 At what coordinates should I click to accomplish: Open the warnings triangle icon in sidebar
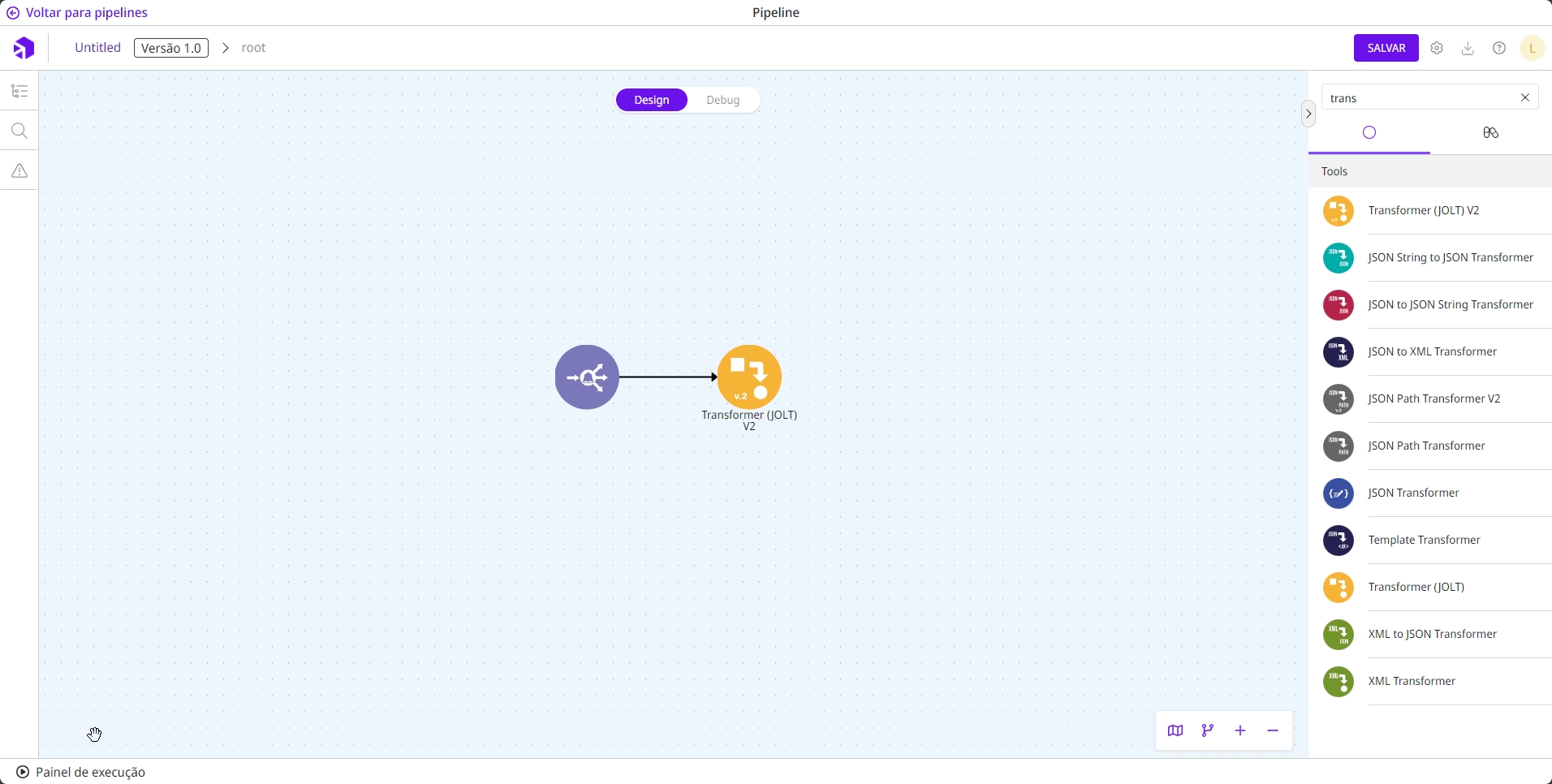pos(19,170)
